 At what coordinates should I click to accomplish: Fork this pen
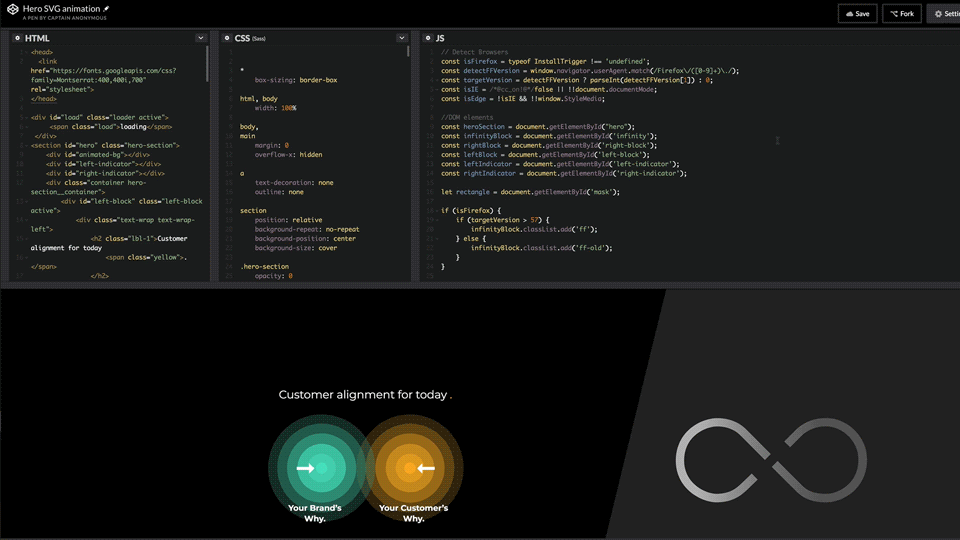tap(902, 13)
